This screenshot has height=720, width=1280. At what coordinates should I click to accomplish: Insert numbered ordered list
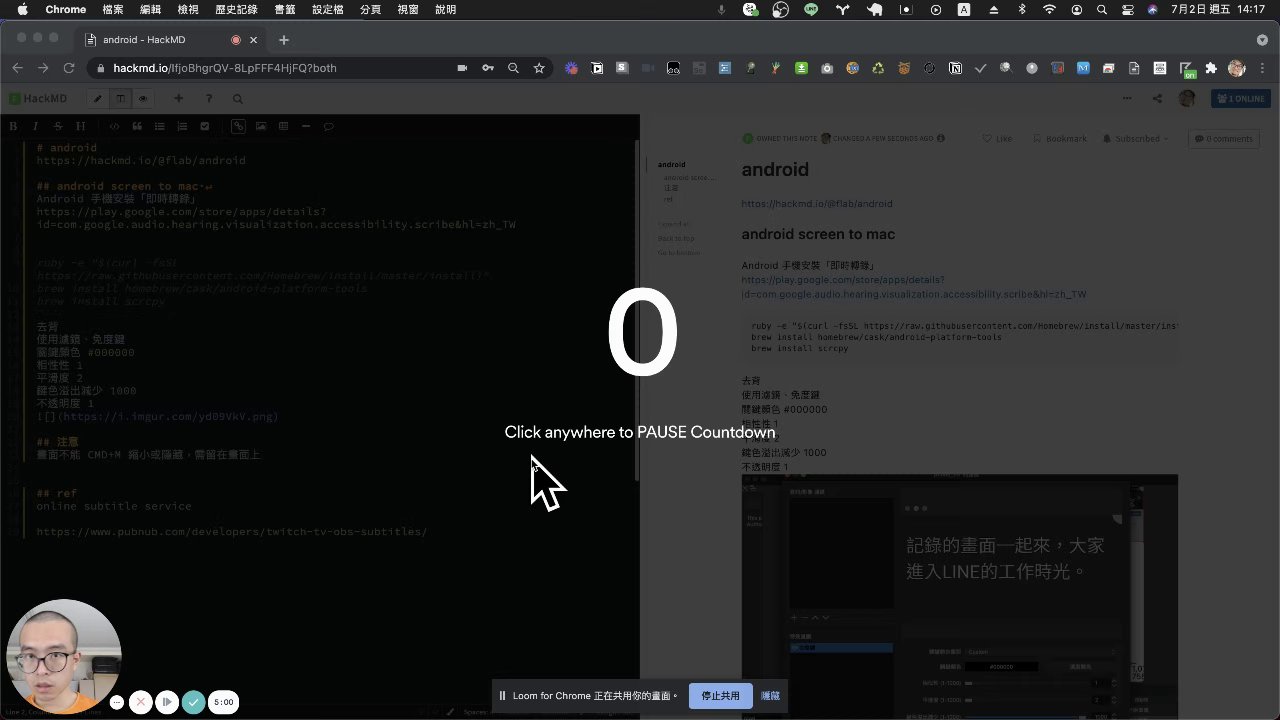tap(182, 127)
